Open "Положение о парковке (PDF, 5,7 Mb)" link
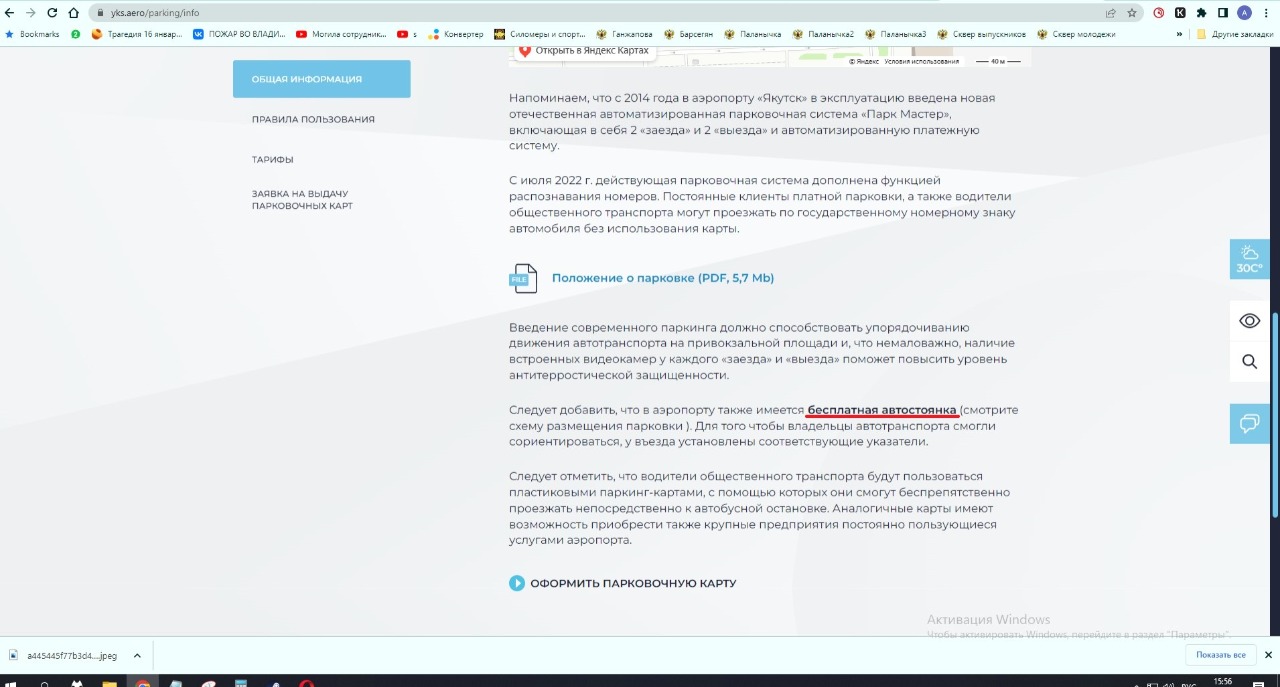The image size is (1280, 687). coord(663,278)
